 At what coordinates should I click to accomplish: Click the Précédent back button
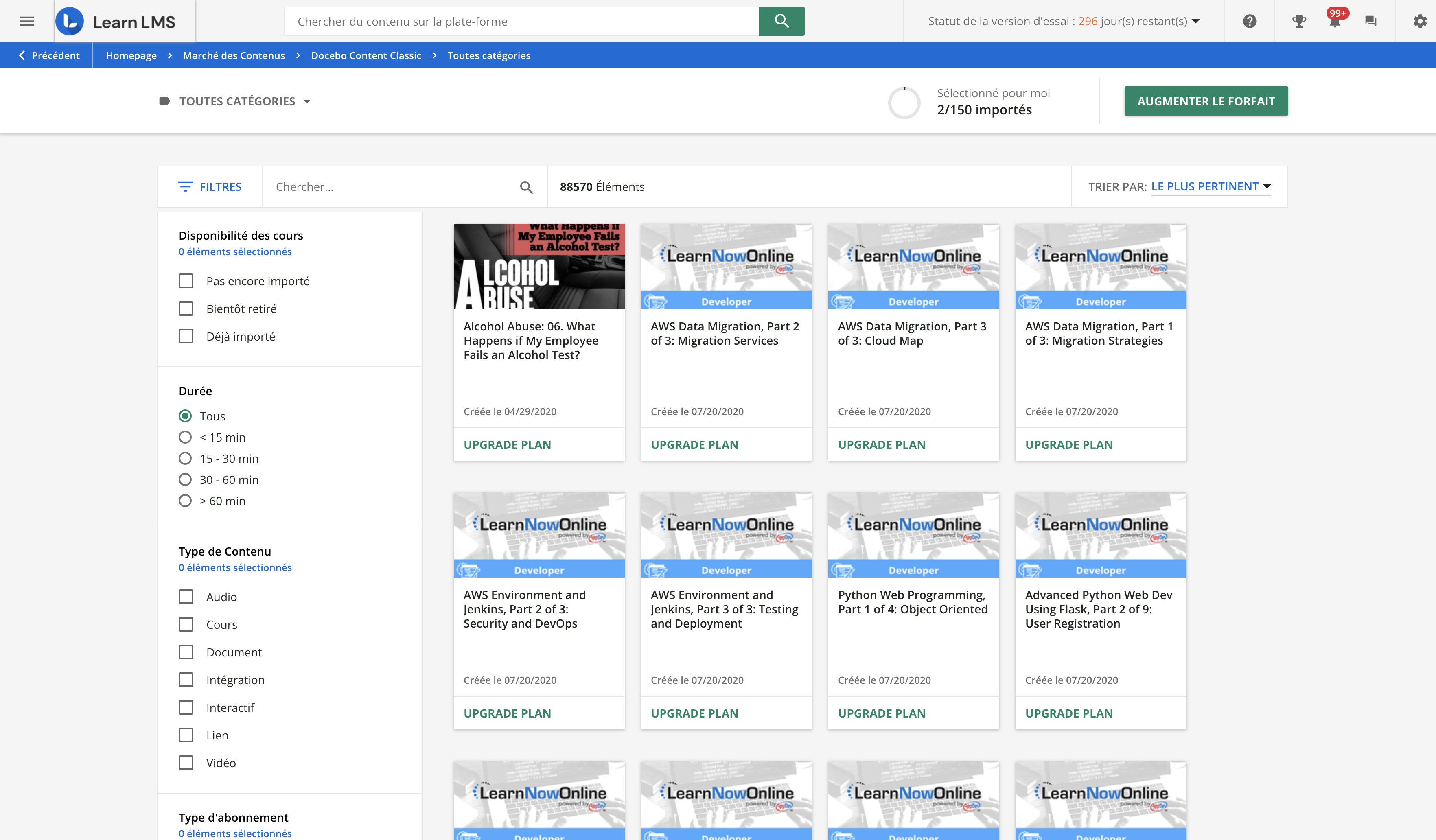[x=49, y=55]
